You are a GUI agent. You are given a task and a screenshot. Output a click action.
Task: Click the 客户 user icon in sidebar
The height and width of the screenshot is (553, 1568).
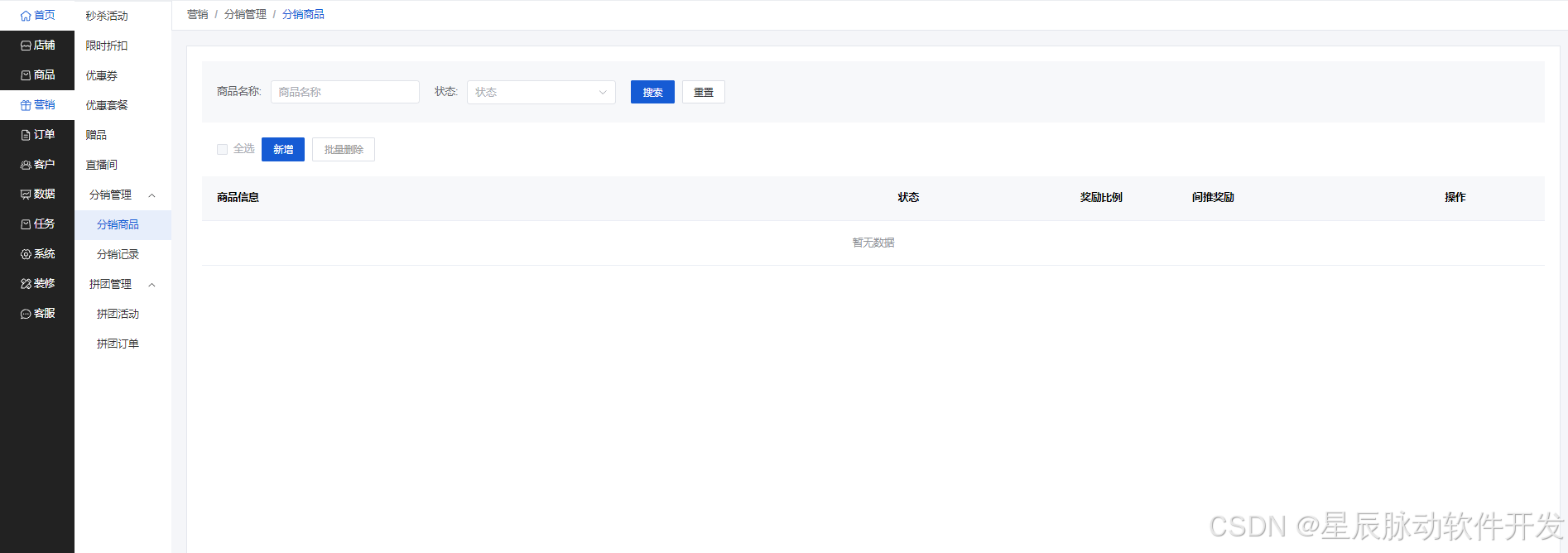(26, 165)
